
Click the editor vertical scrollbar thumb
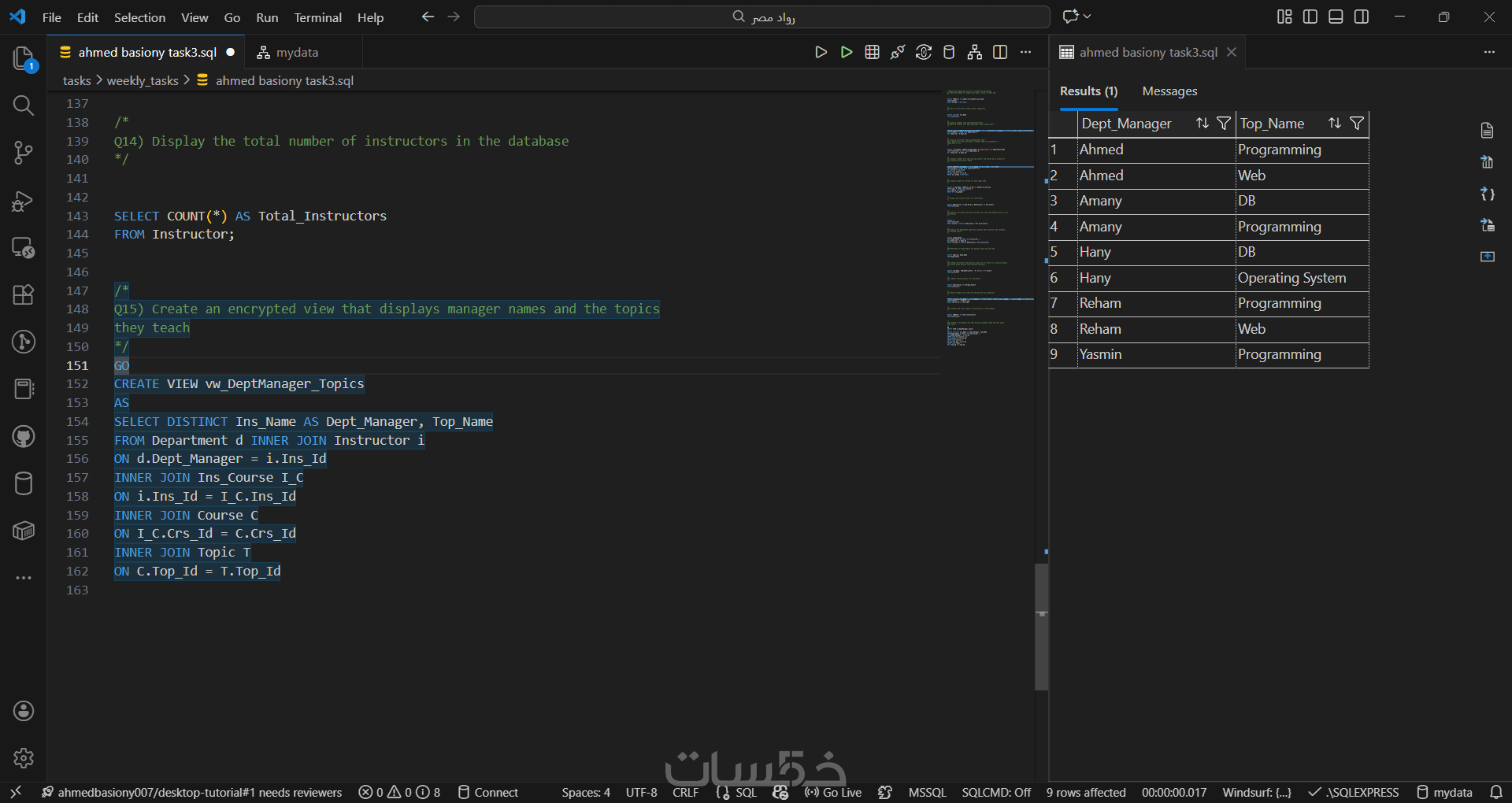tap(1041, 626)
